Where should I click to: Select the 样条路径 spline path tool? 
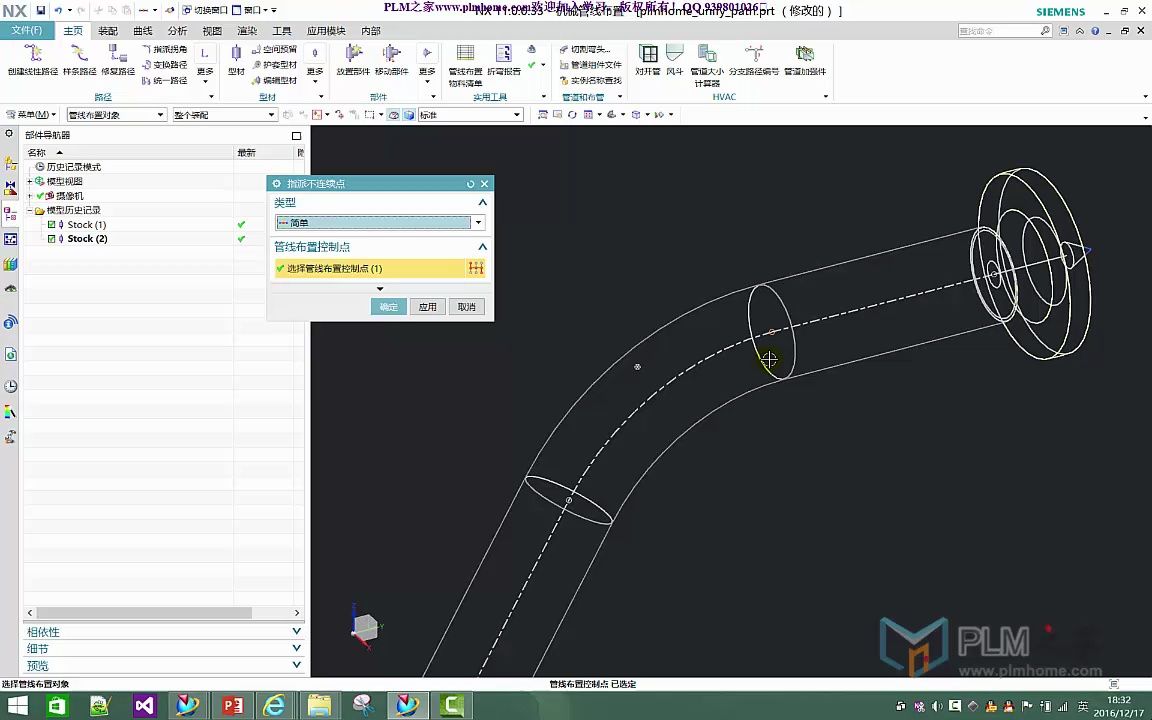click(x=79, y=59)
